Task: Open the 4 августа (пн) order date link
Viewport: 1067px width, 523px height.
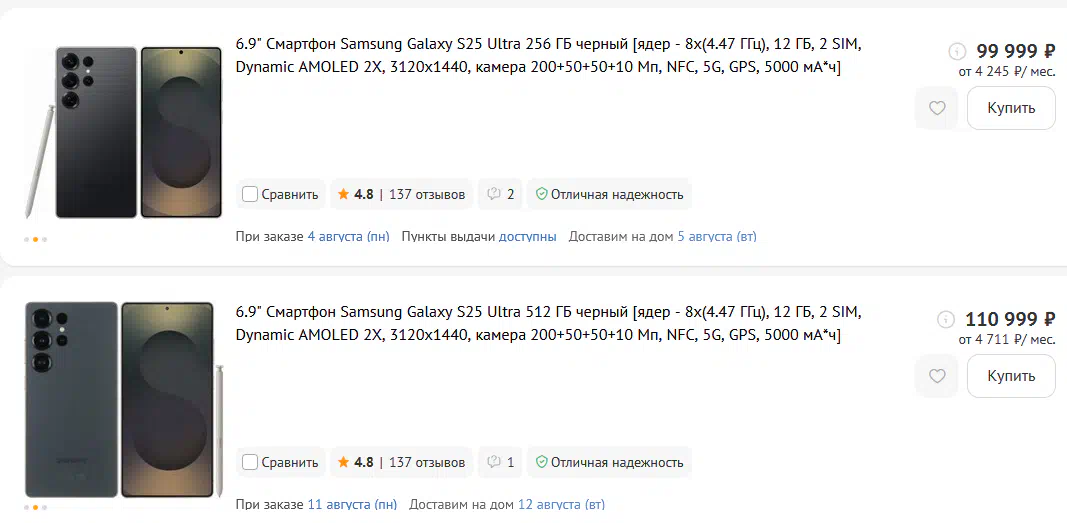Action: [348, 237]
